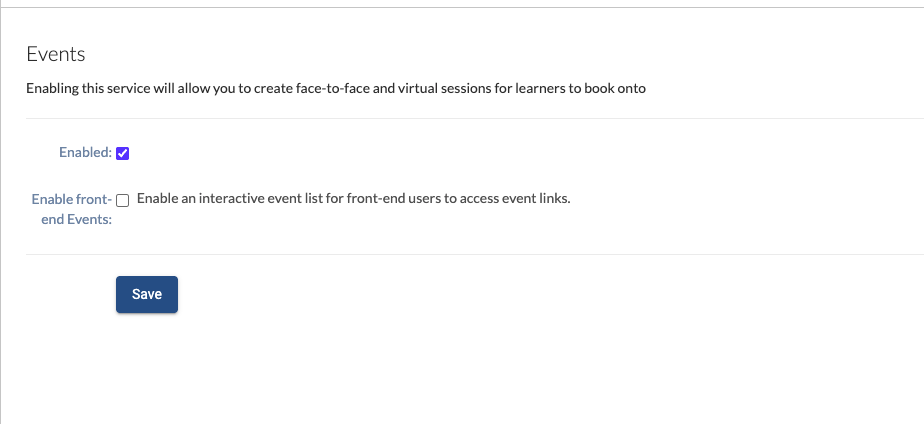Select the word 'Events' in the title

56,54
